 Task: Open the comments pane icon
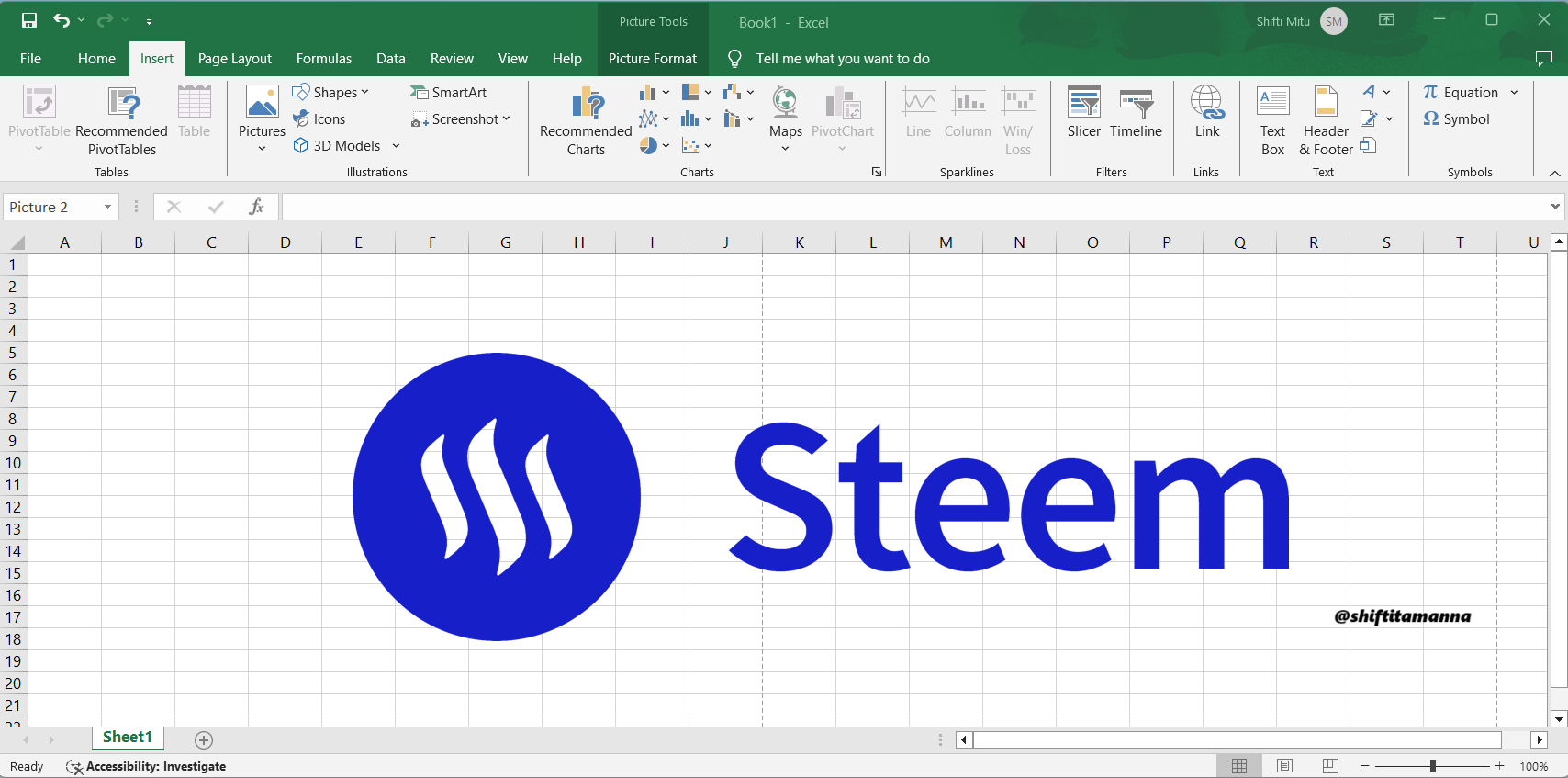(1544, 59)
